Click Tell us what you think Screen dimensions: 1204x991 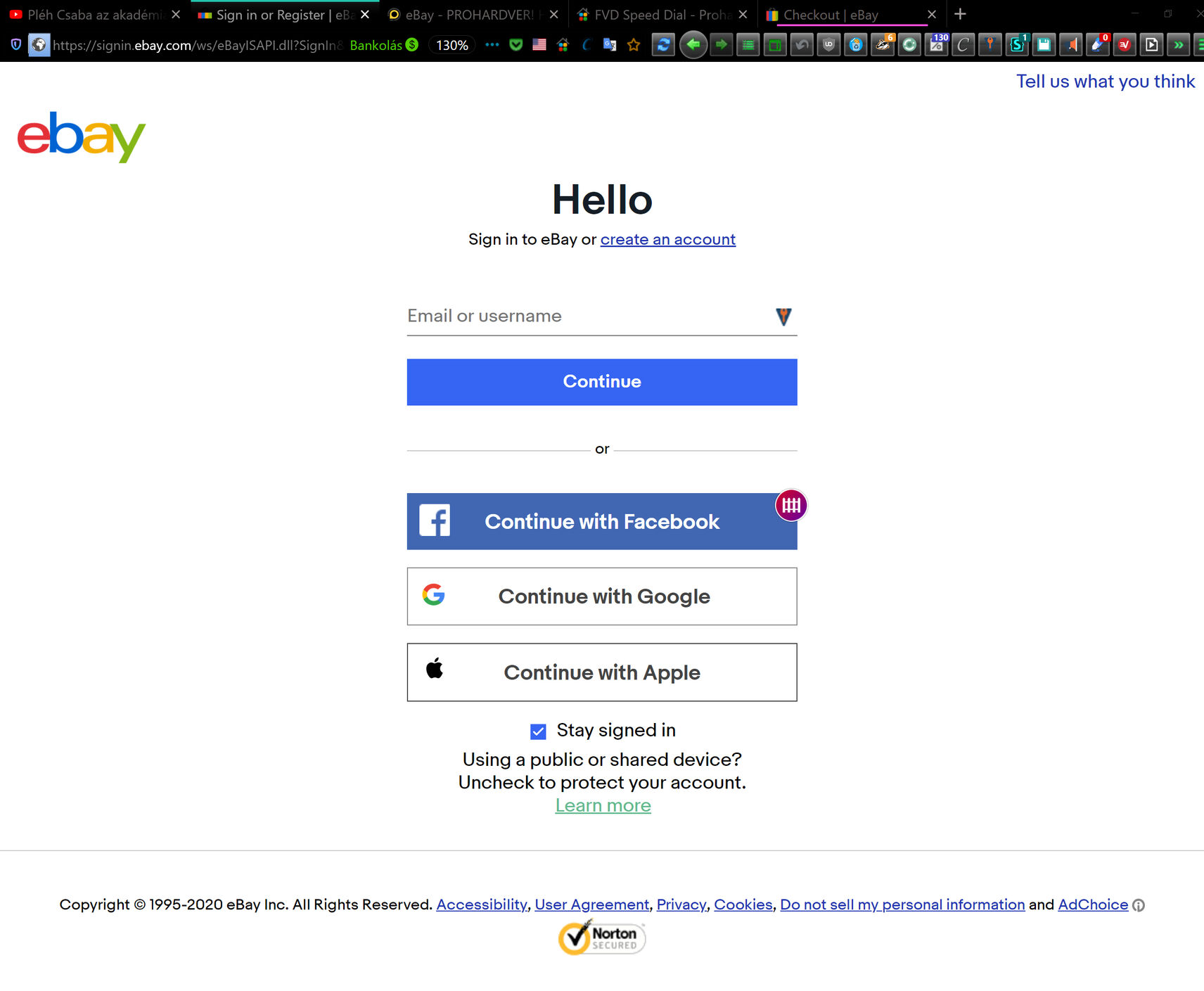tap(1106, 82)
